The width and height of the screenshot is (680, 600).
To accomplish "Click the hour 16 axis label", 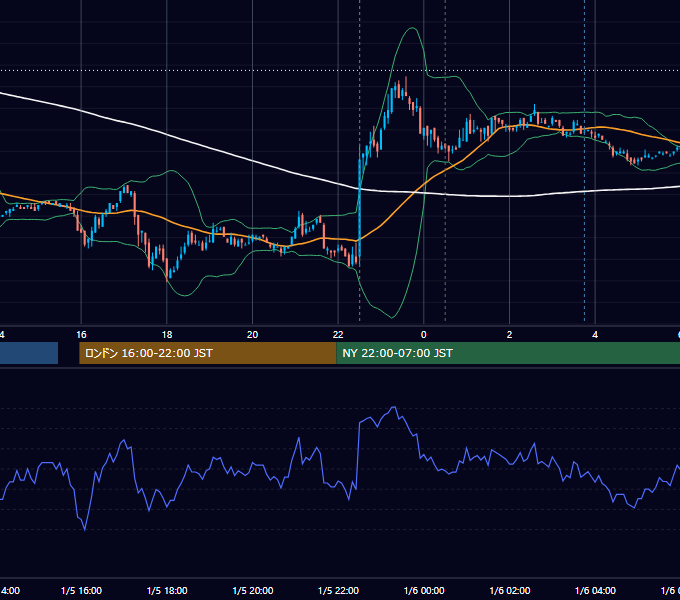I will pos(81,334).
